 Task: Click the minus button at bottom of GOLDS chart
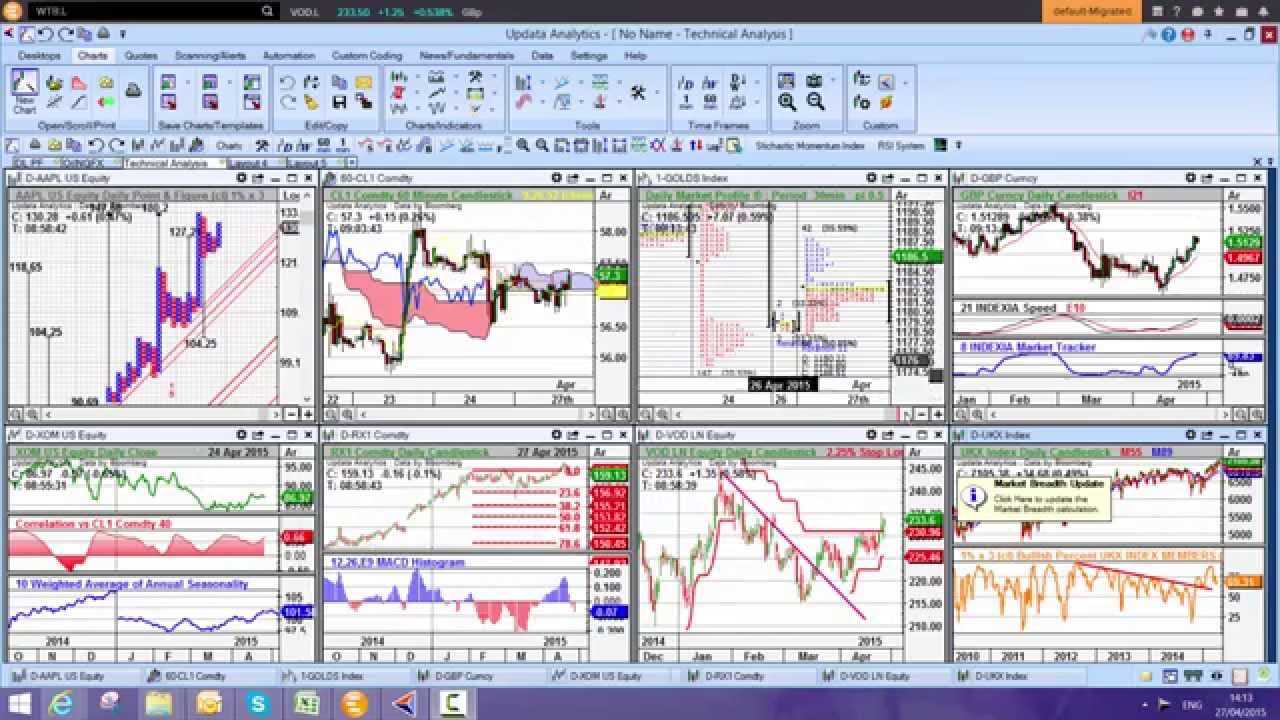click(x=921, y=414)
